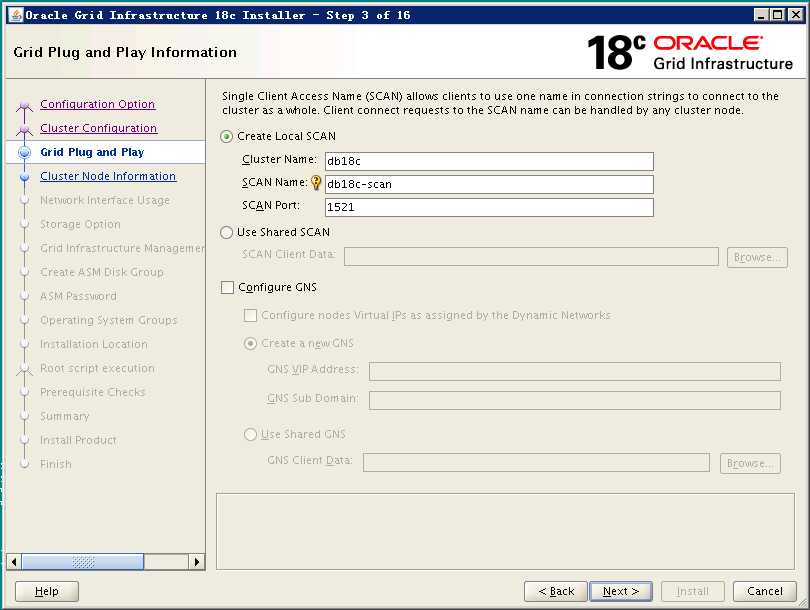The image size is (810, 610).
Task: Open the Help button
Action: (46, 591)
